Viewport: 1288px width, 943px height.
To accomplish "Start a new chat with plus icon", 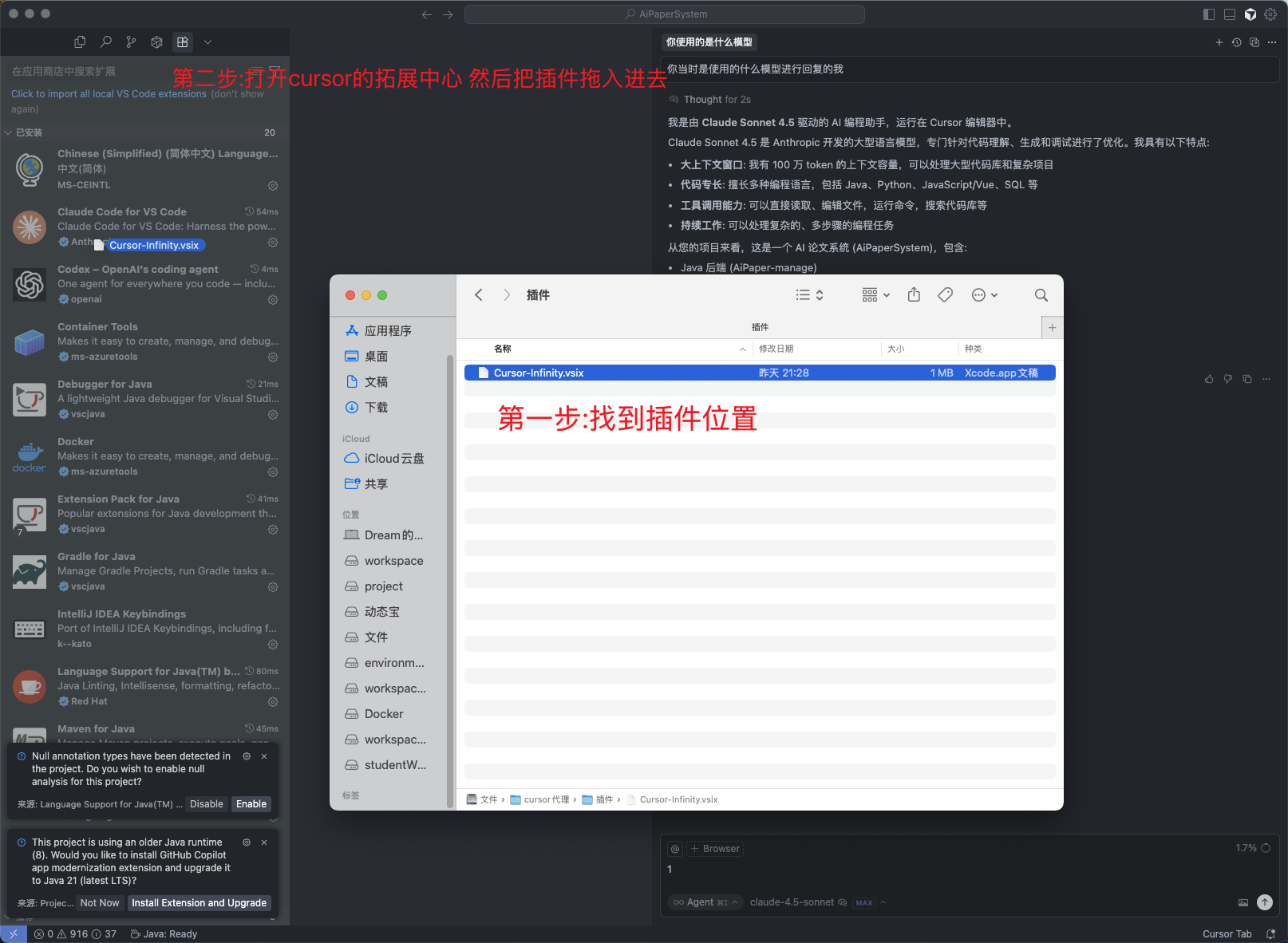I will pos(1219,42).
